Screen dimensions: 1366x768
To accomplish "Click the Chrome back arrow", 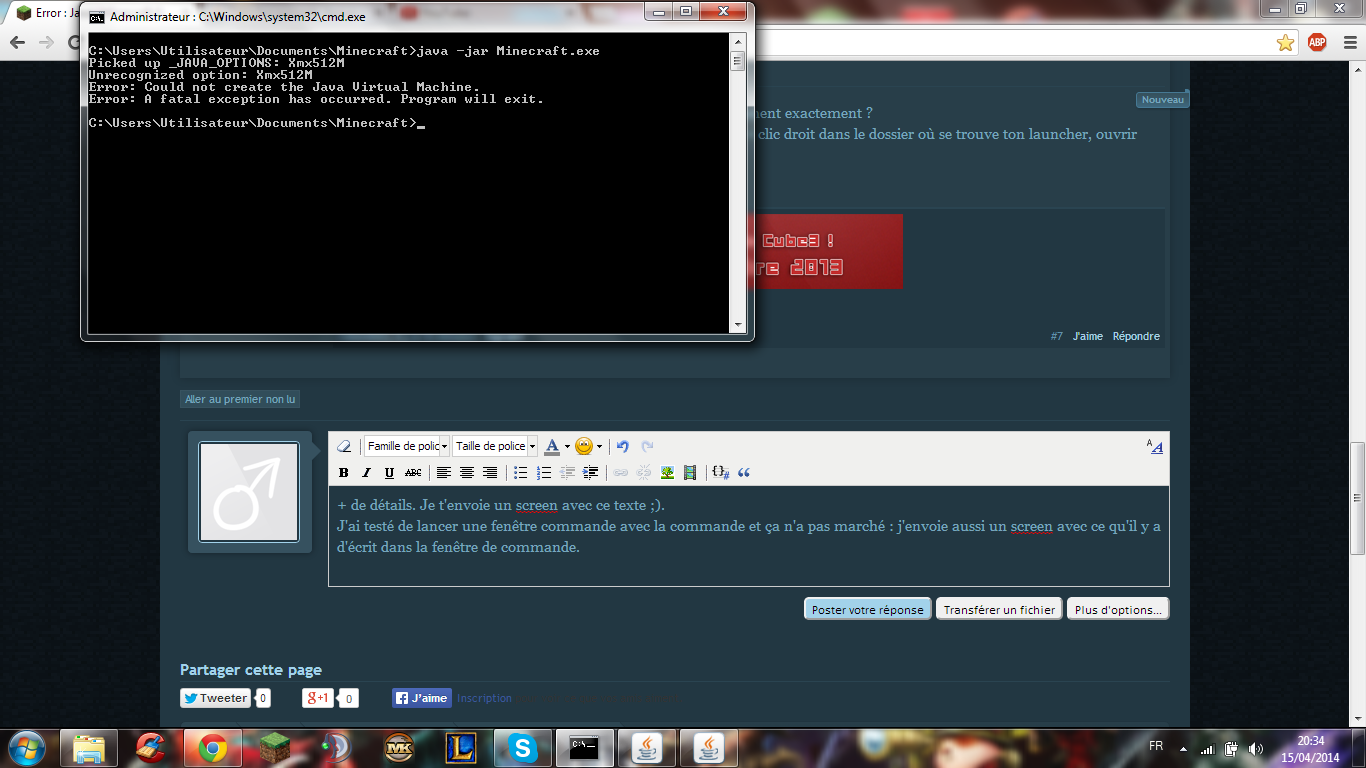I will (x=17, y=42).
